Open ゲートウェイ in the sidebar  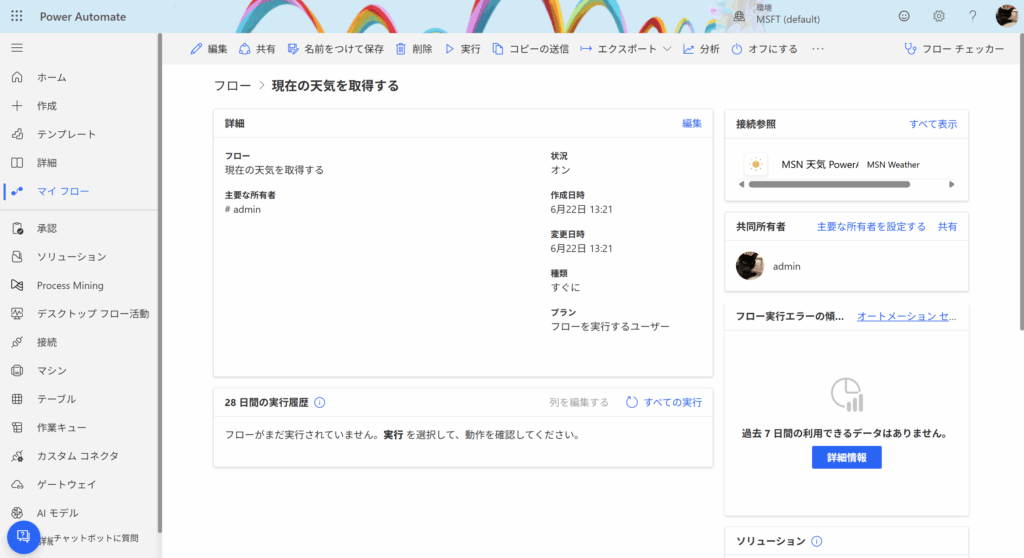coord(79,484)
